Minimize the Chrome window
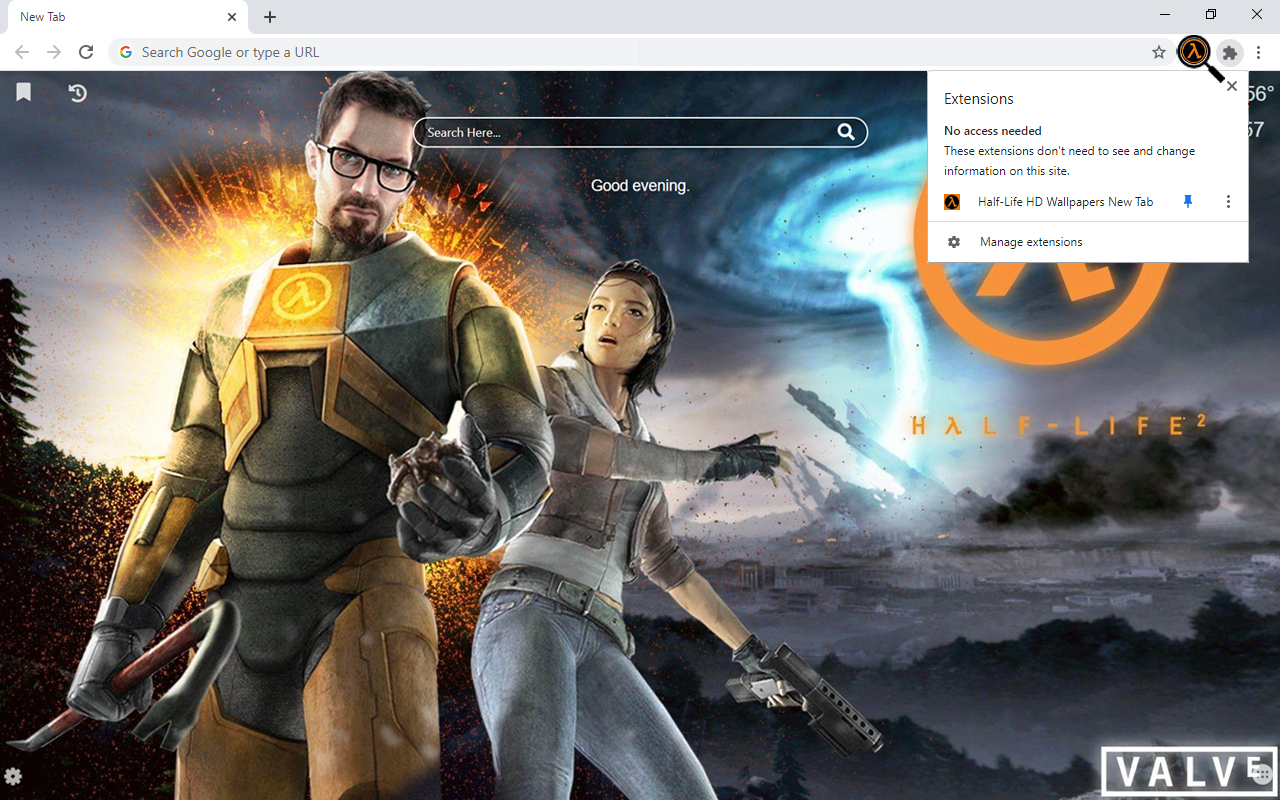 (1166, 15)
